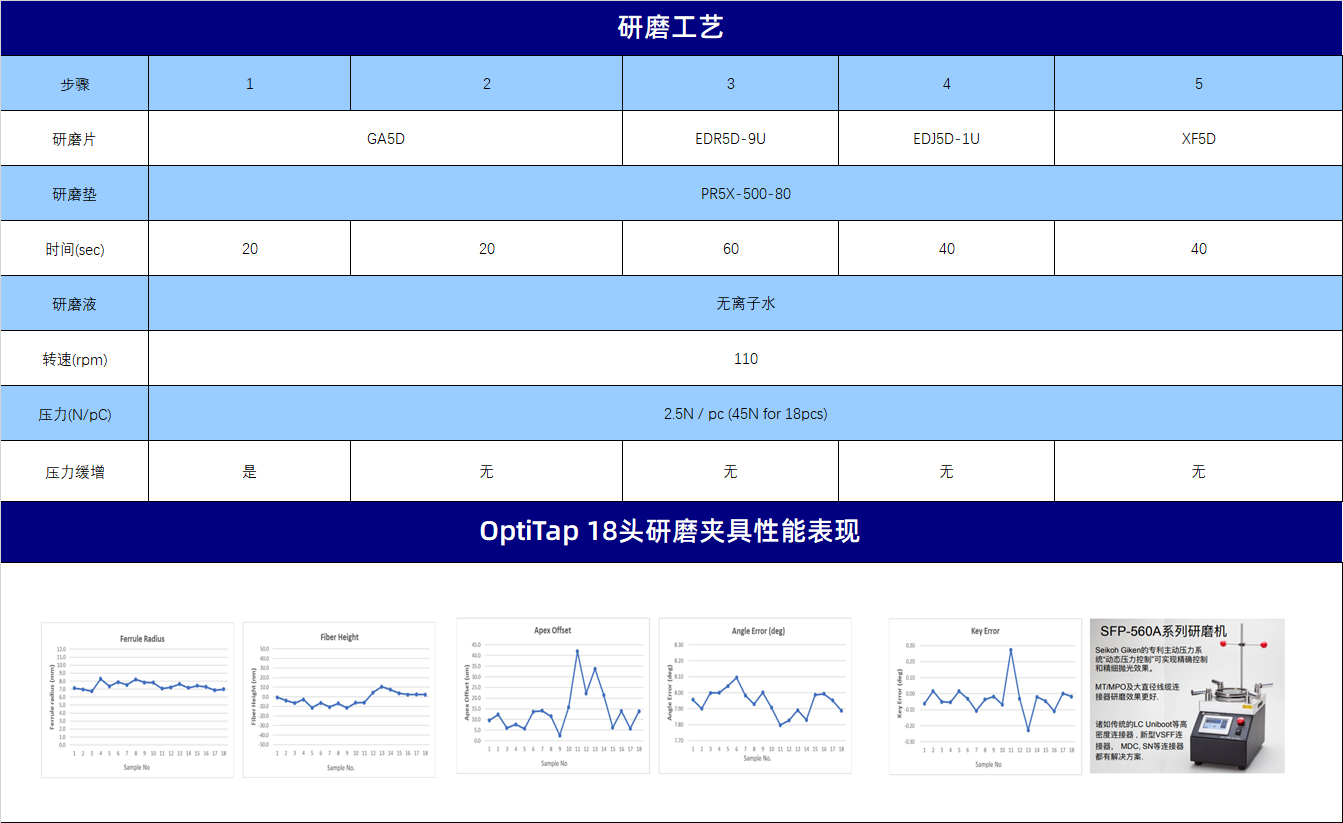The image size is (1343, 823).
Task: Click the 无离子水 polishing liquid cell
Action: click(746, 303)
